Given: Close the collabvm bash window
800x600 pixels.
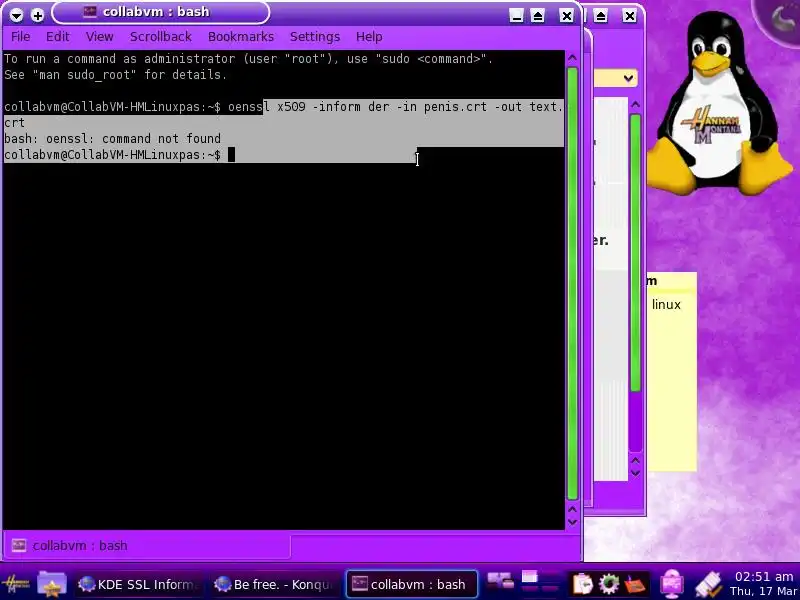Looking at the screenshot, I should 566,16.
